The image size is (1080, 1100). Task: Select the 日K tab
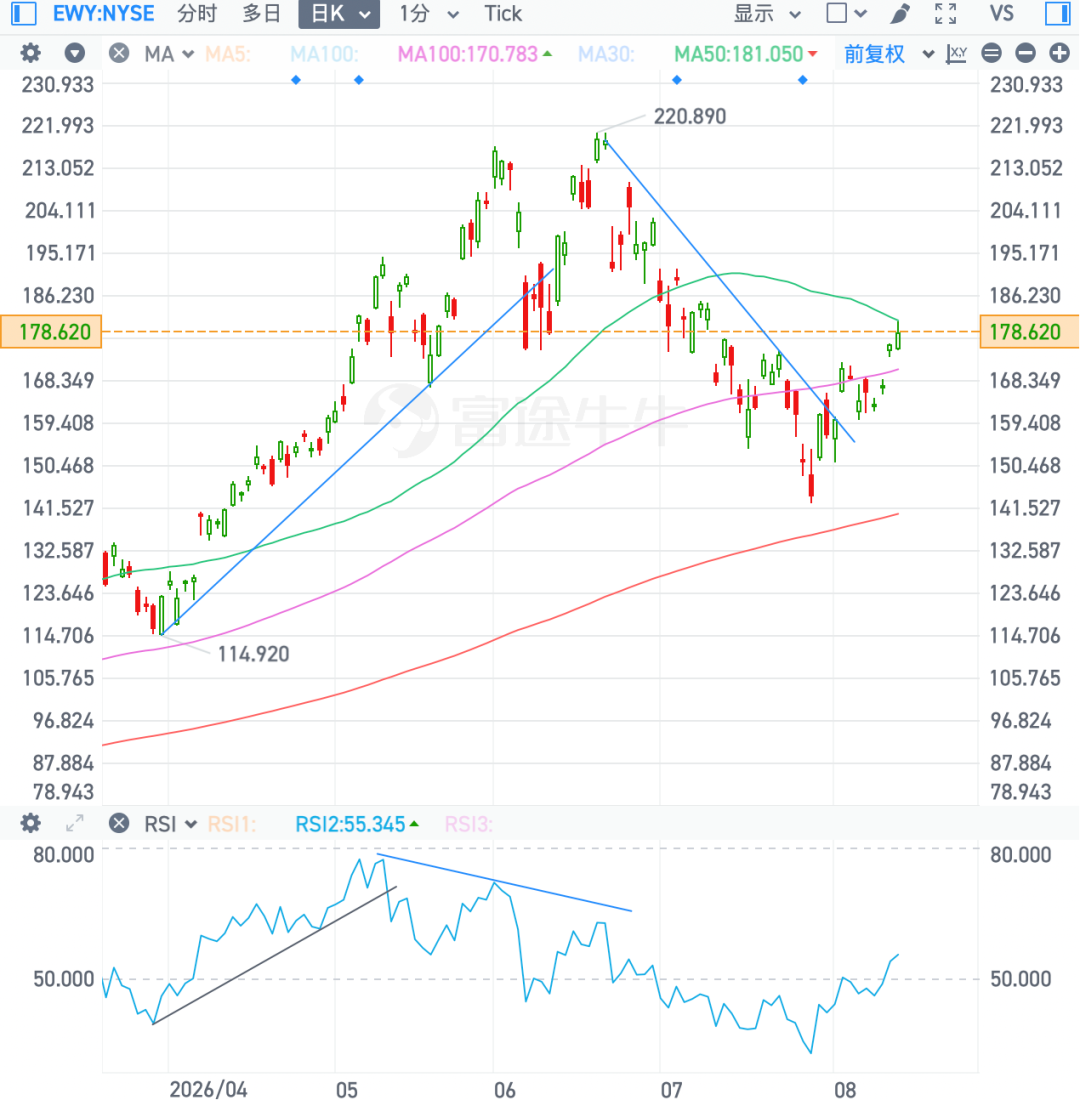pyautogui.click(x=328, y=13)
